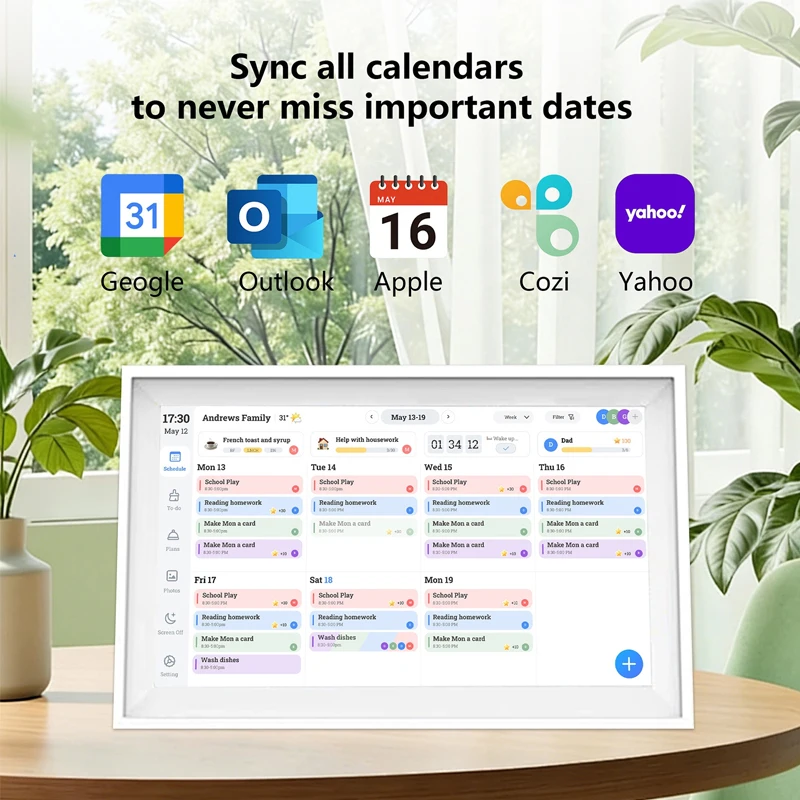Click the Wed 15 day header

pyautogui.click(x=438, y=467)
